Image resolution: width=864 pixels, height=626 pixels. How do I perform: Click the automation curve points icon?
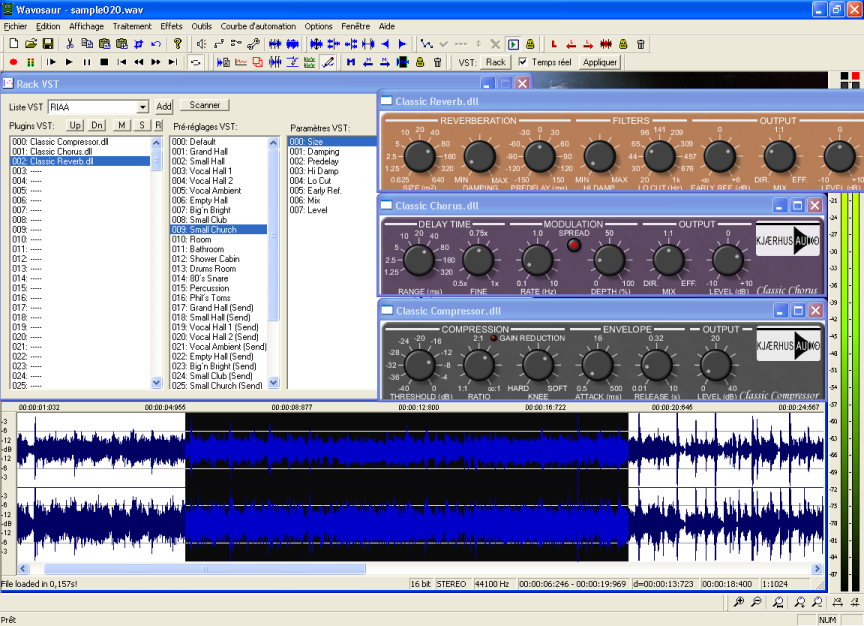[x=426, y=44]
